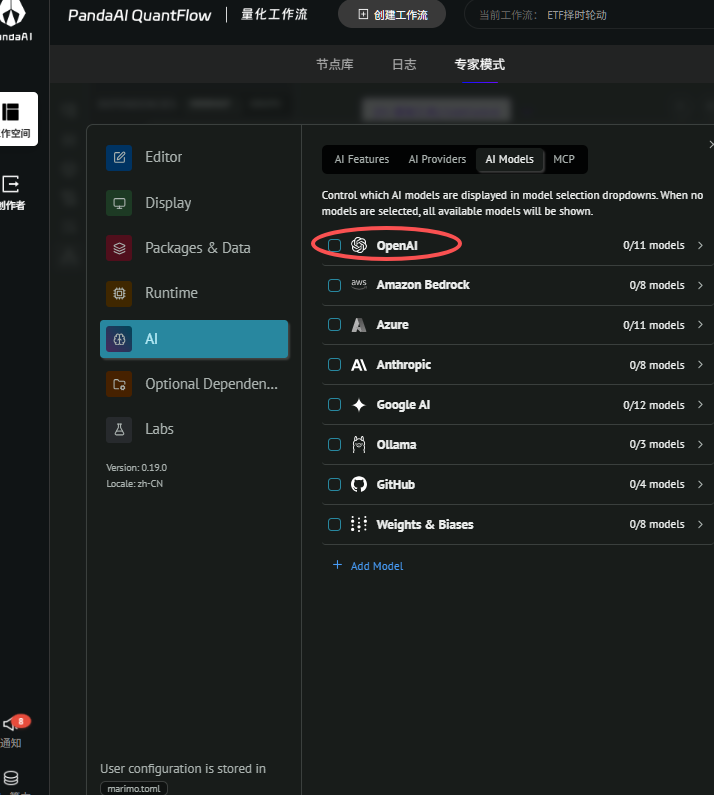
Task: Click the current workflow field ETF择时轮动
Action: (x=588, y=15)
